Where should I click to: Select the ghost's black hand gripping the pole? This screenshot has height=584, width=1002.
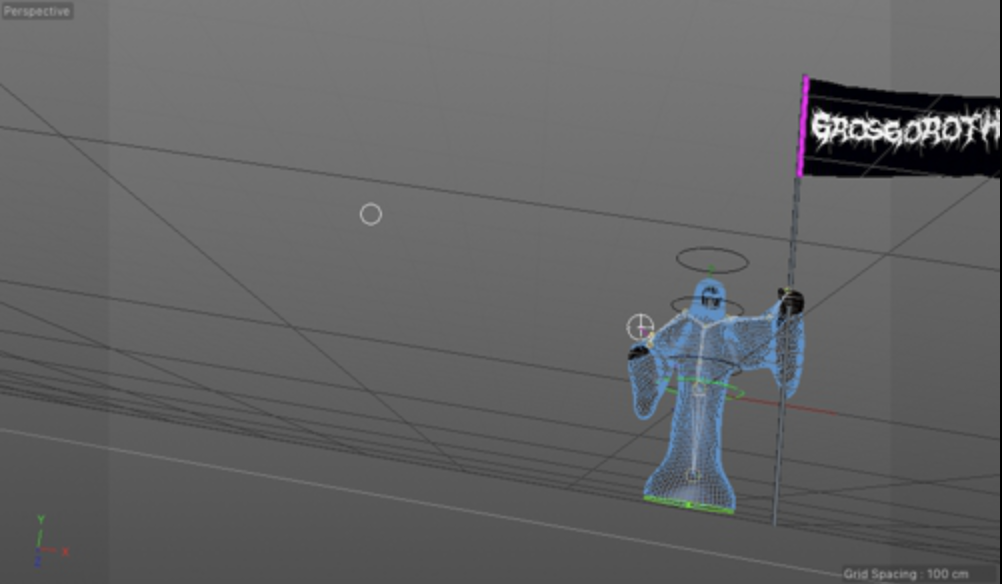tap(792, 300)
